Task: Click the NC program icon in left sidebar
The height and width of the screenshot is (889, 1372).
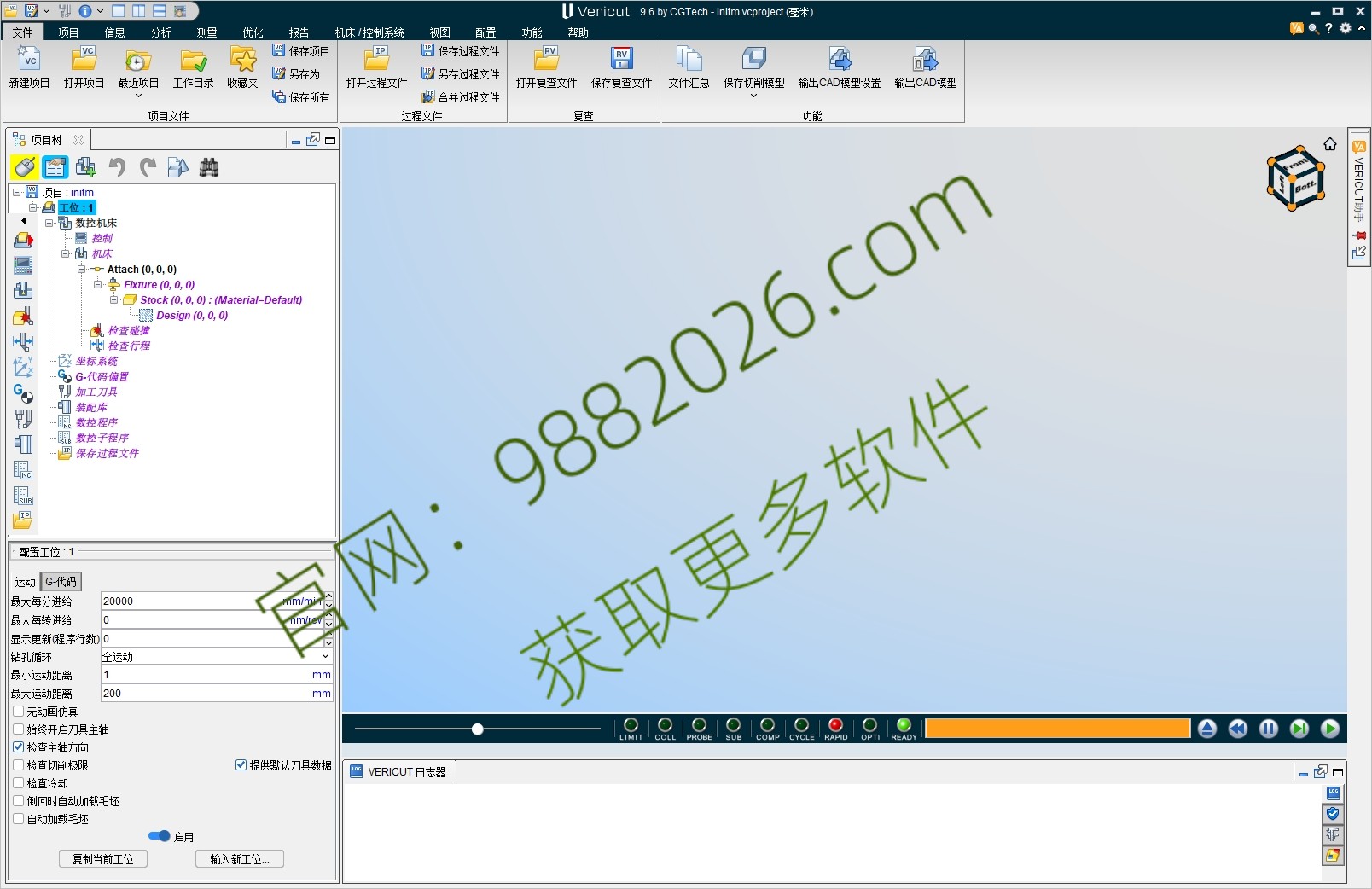Action: point(23,470)
